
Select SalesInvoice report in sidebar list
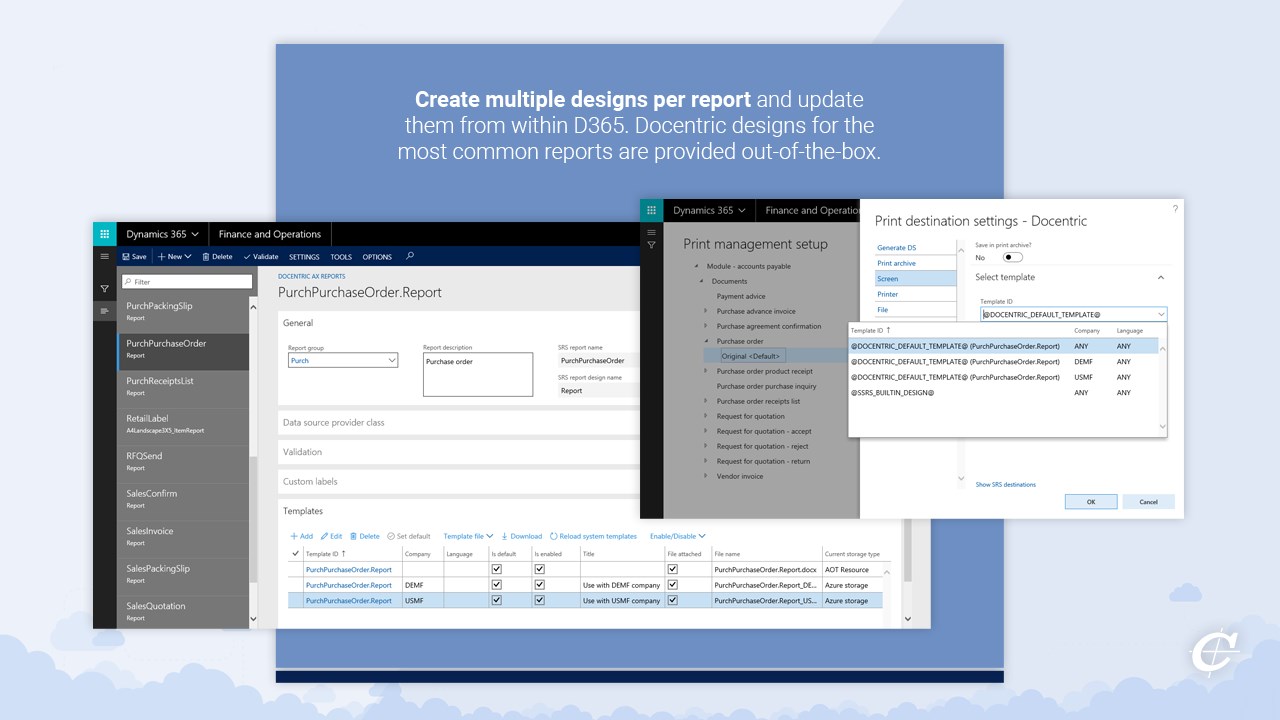tap(183, 536)
